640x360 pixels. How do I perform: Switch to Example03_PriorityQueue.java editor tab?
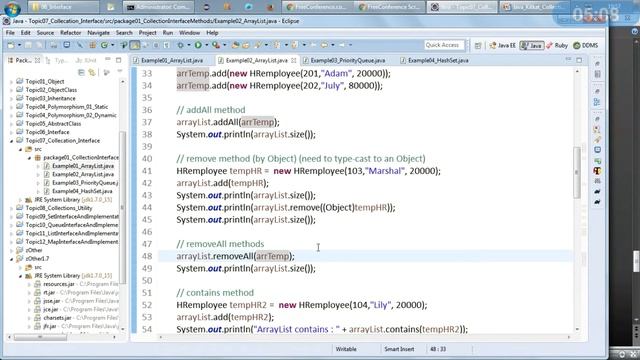pyautogui.click(x=348, y=60)
